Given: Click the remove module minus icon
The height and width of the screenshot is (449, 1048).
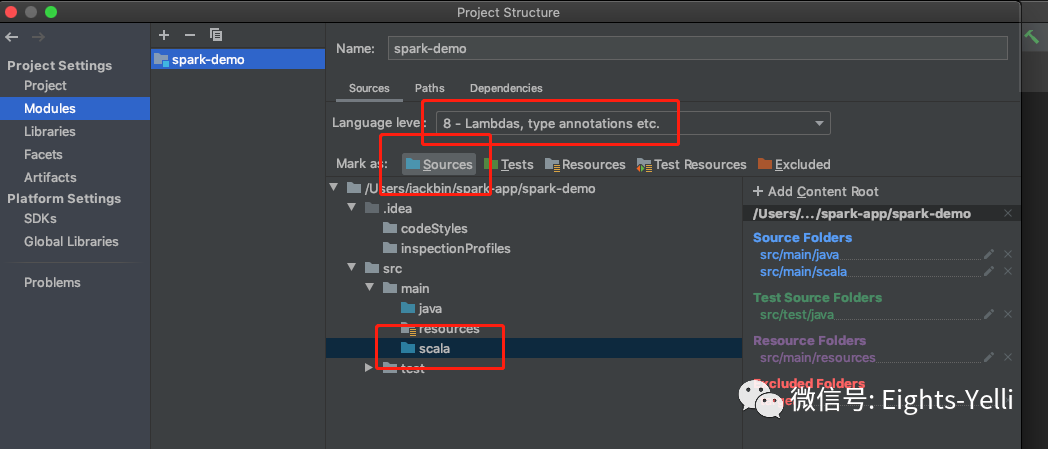Looking at the screenshot, I should click(x=190, y=35).
